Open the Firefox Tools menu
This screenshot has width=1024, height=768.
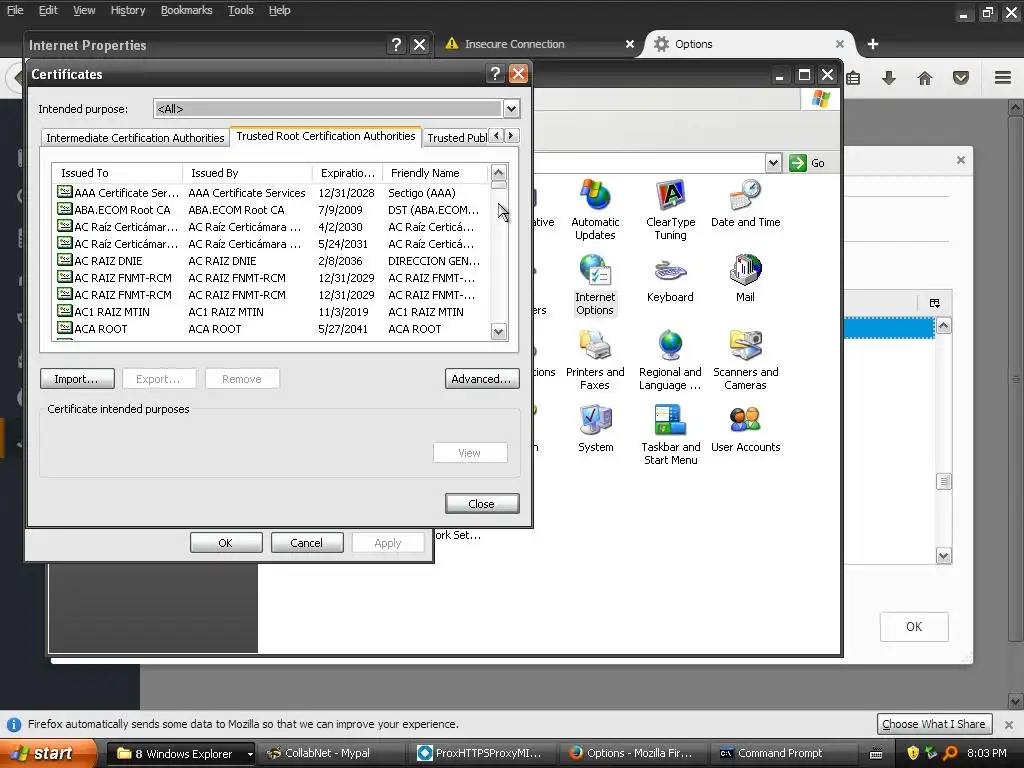pos(240,10)
